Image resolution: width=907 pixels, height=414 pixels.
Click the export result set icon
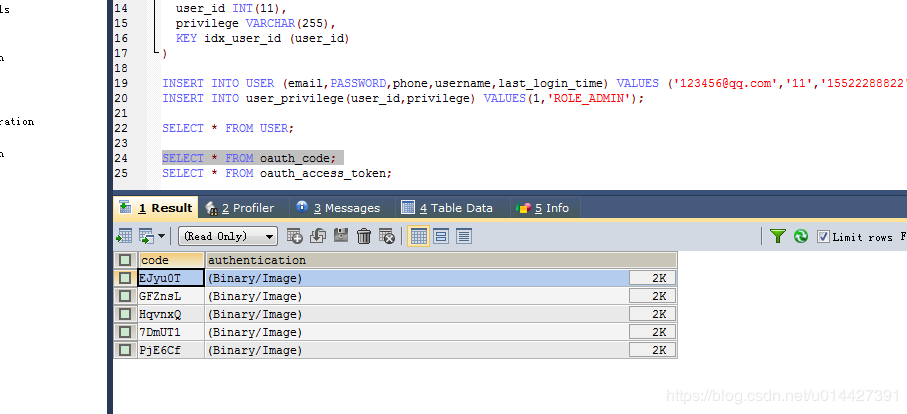[124, 236]
